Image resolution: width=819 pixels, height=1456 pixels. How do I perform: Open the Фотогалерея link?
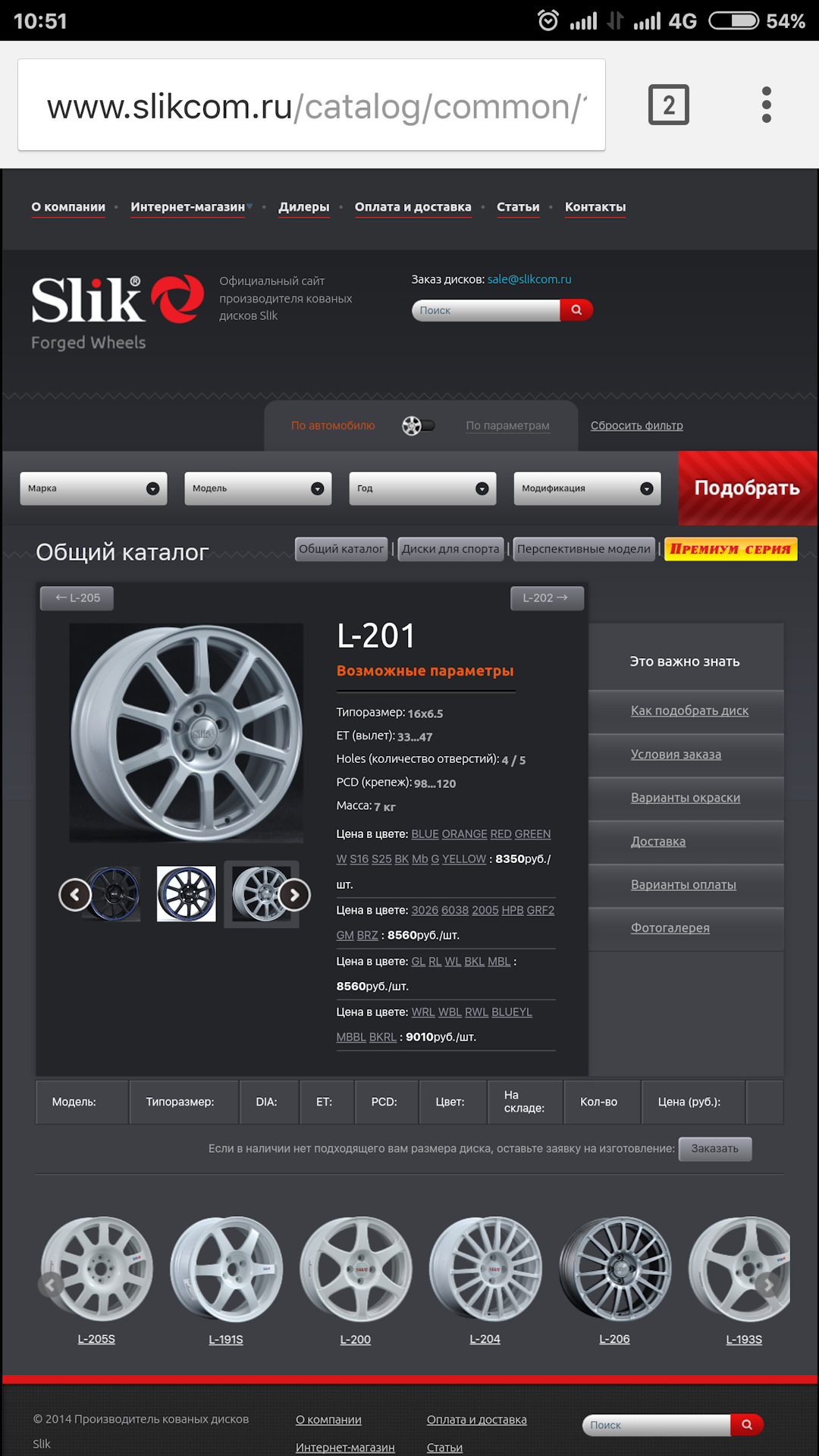pos(670,928)
